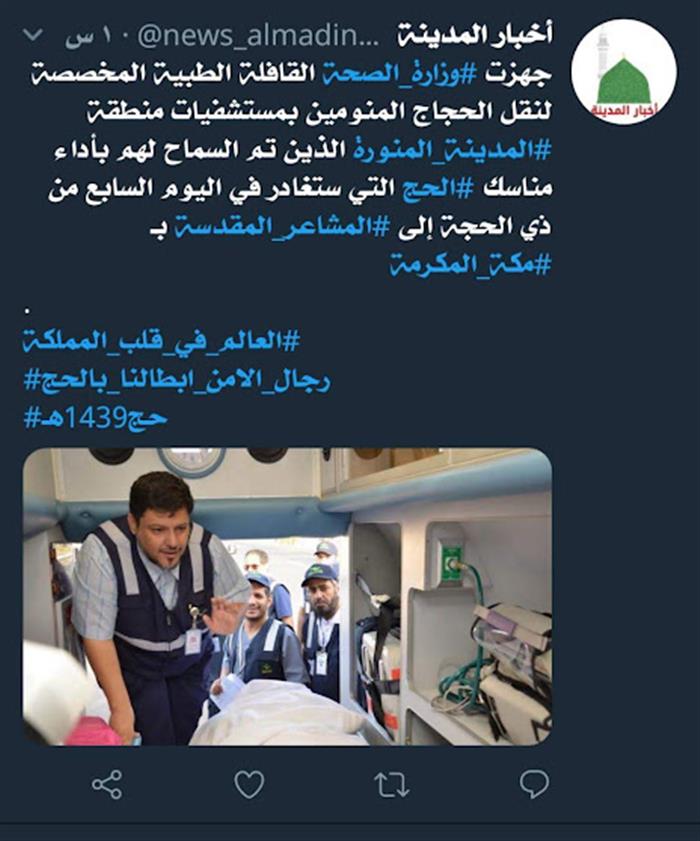The height and width of the screenshot is (841, 700).
Task: Open the أخبار المدينة profile avatar
Action: click(x=624, y=71)
